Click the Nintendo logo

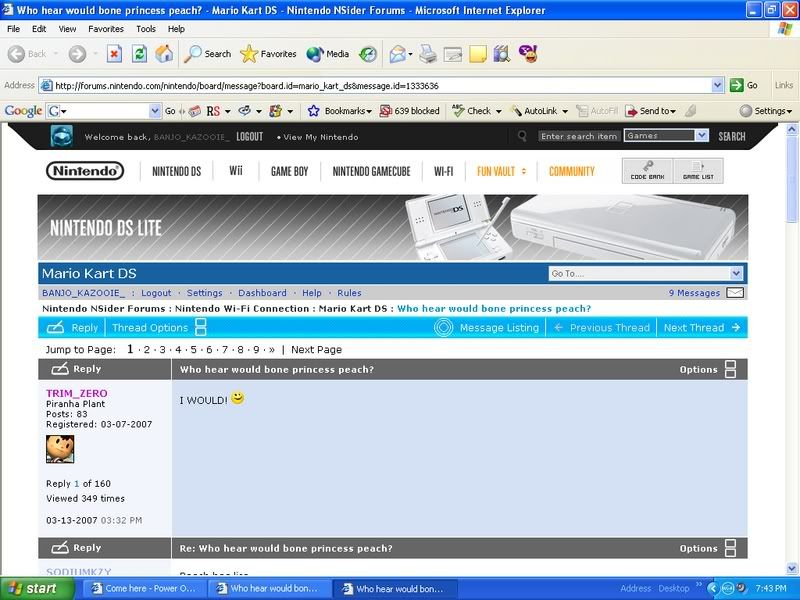(x=85, y=171)
